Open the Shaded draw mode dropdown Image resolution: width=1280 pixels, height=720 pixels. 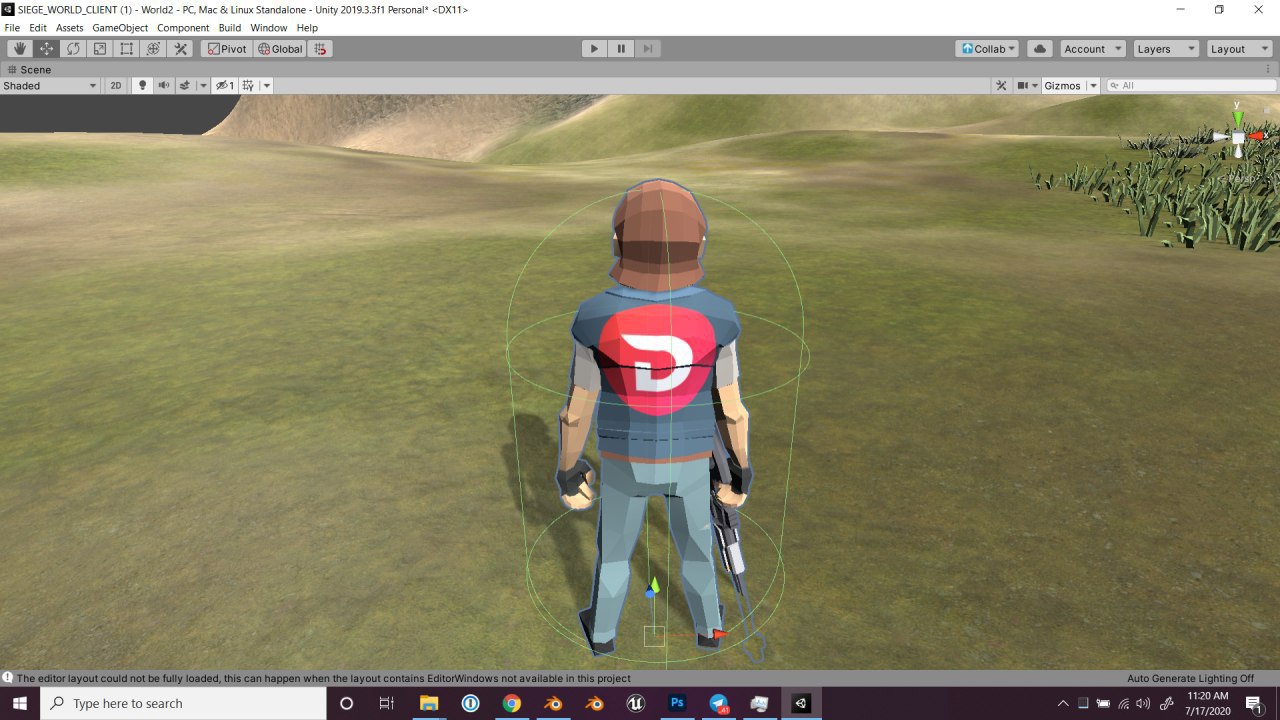point(50,86)
